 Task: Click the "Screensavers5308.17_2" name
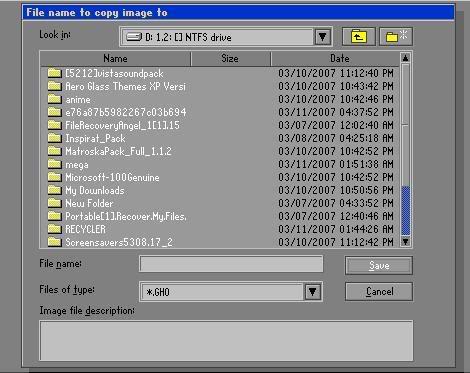(x=119, y=242)
